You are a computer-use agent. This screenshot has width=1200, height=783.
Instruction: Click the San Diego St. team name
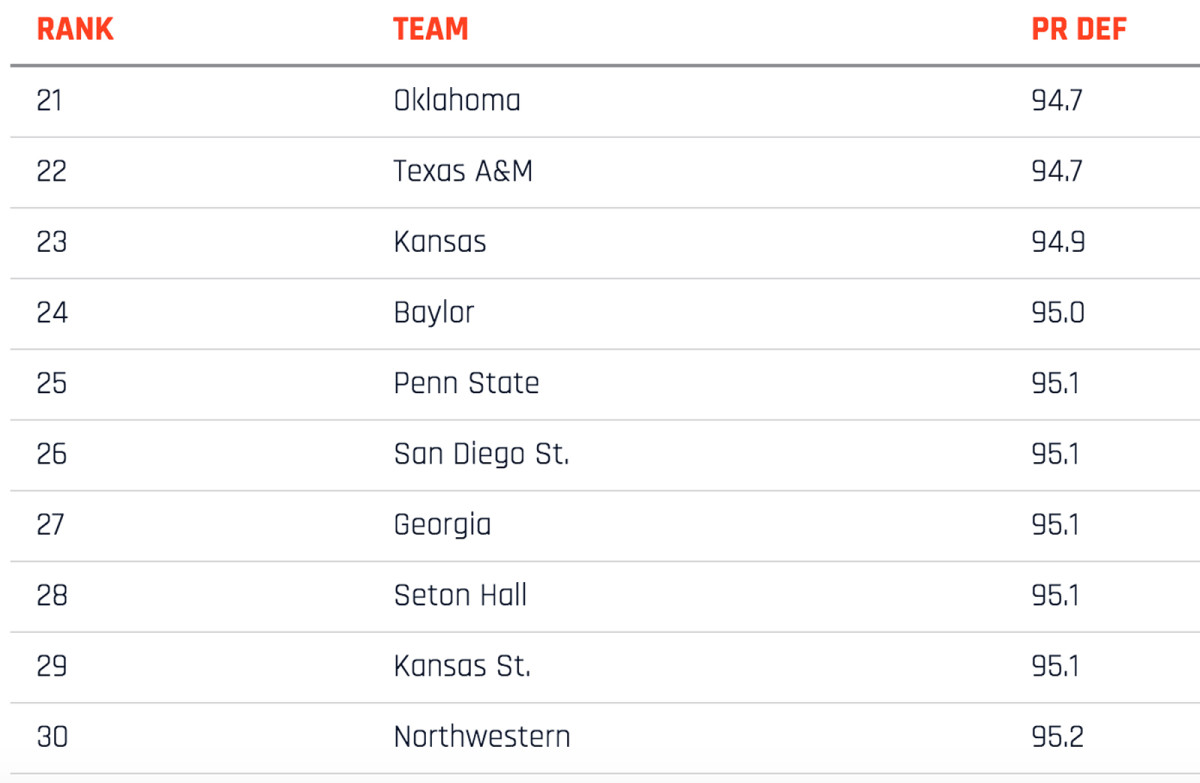[x=481, y=454]
